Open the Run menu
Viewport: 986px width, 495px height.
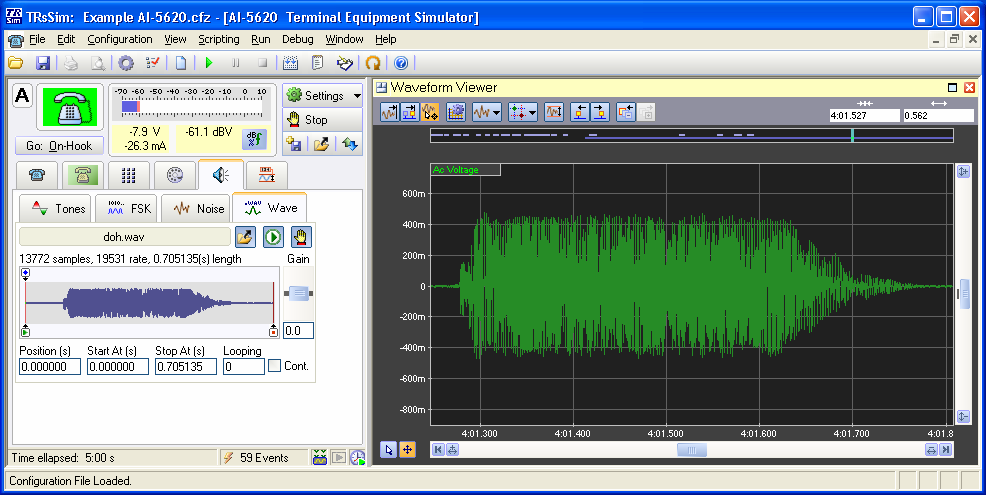(x=260, y=39)
